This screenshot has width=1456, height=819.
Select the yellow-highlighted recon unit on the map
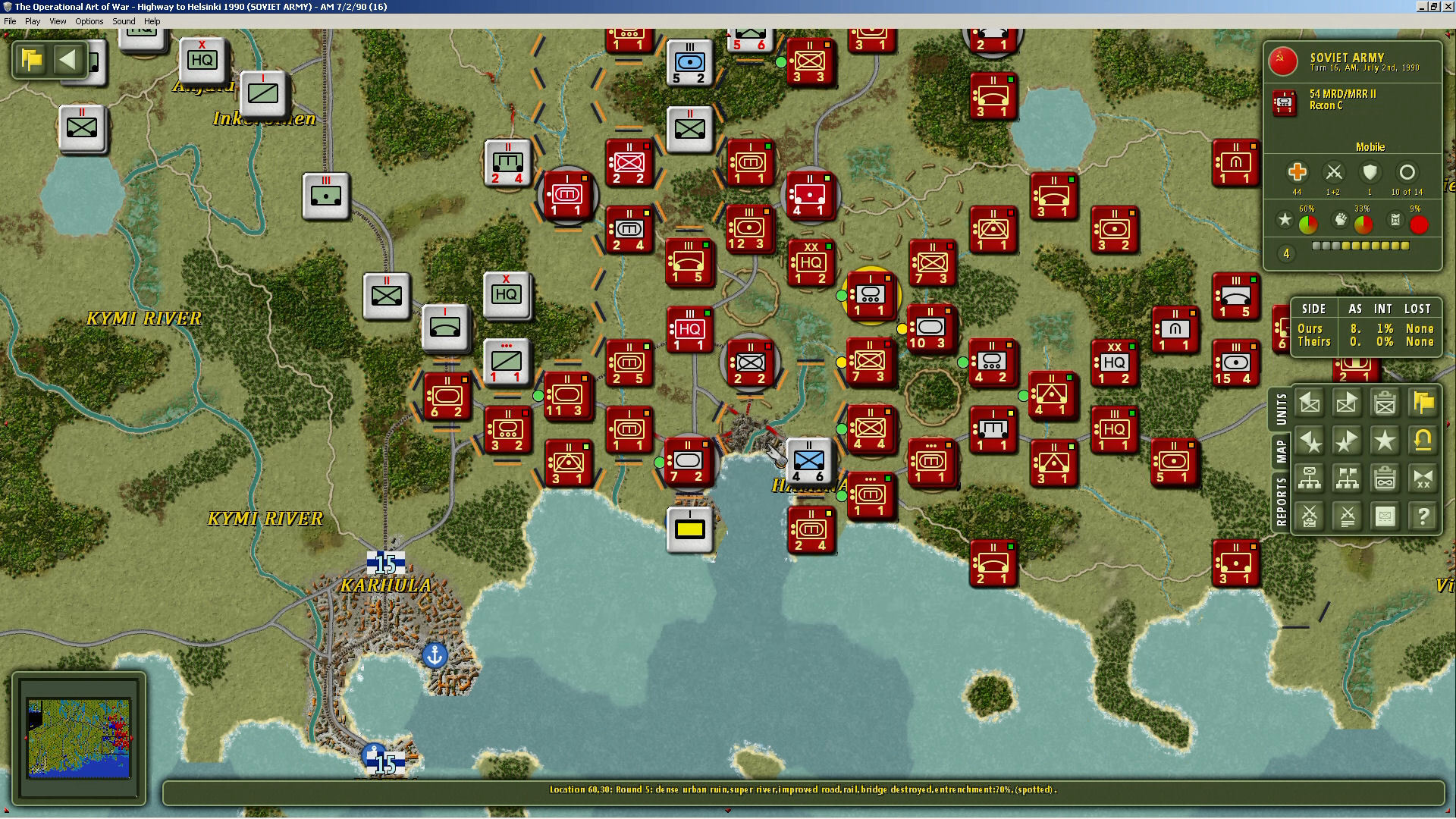pyautogui.click(x=871, y=295)
